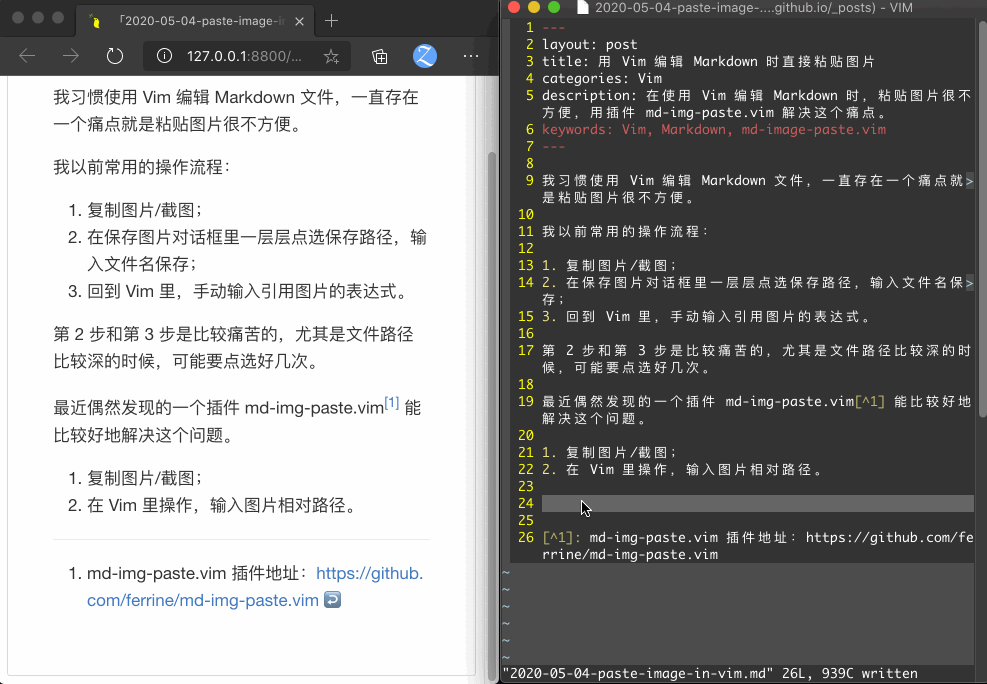Click the green zoom button of the VIM window
987x684 pixels.
554,8
